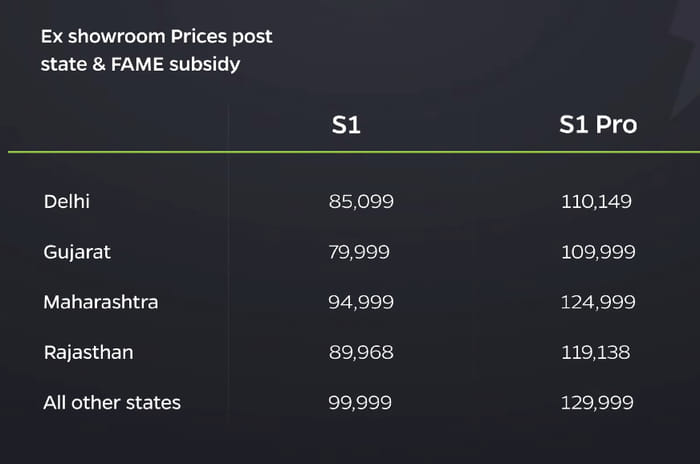Click the all-other-states S1 Pro price 129,999
This screenshot has width=700, height=464.
pyautogui.click(x=598, y=403)
